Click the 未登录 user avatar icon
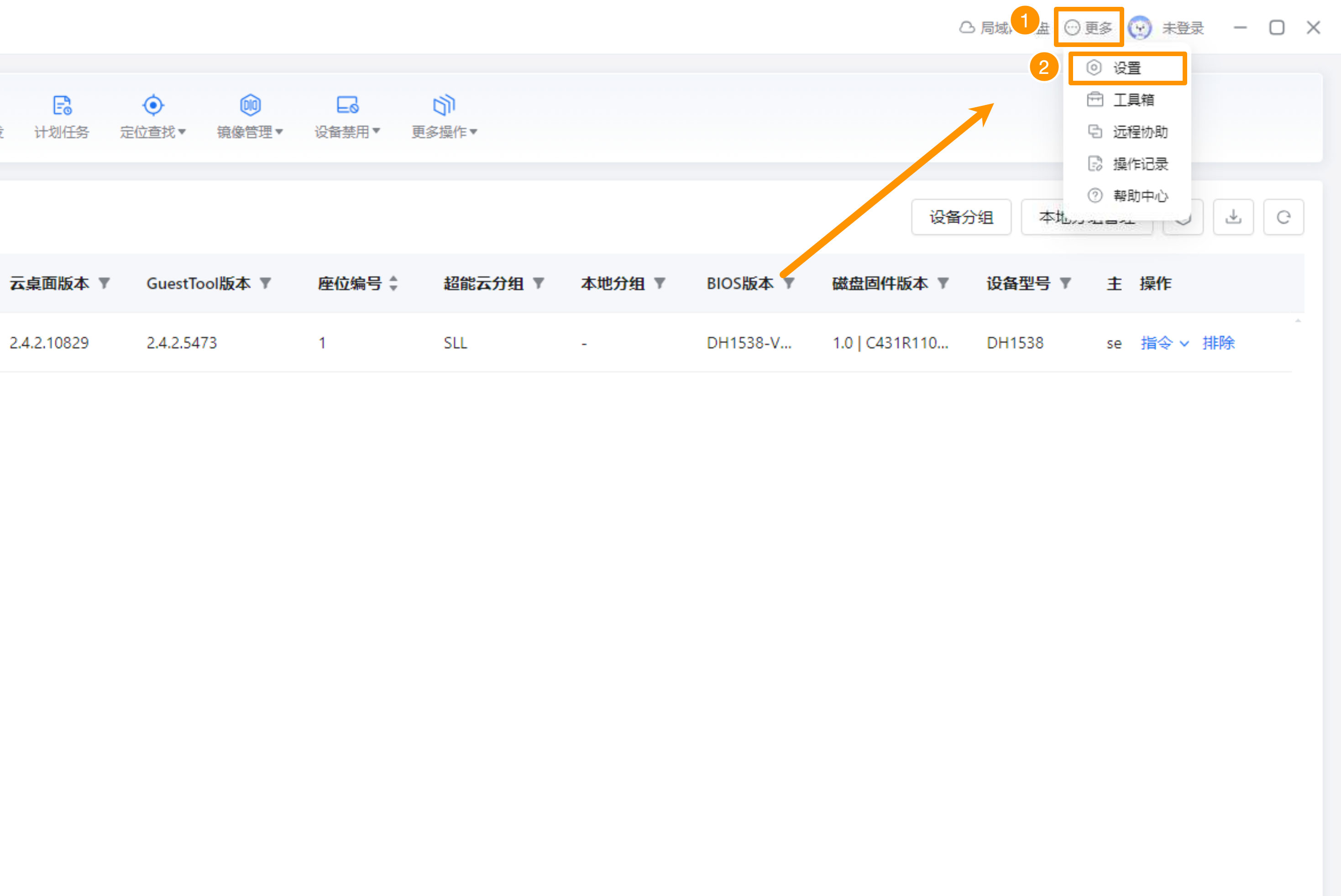This screenshot has height=896, width=1341. tap(1140, 27)
